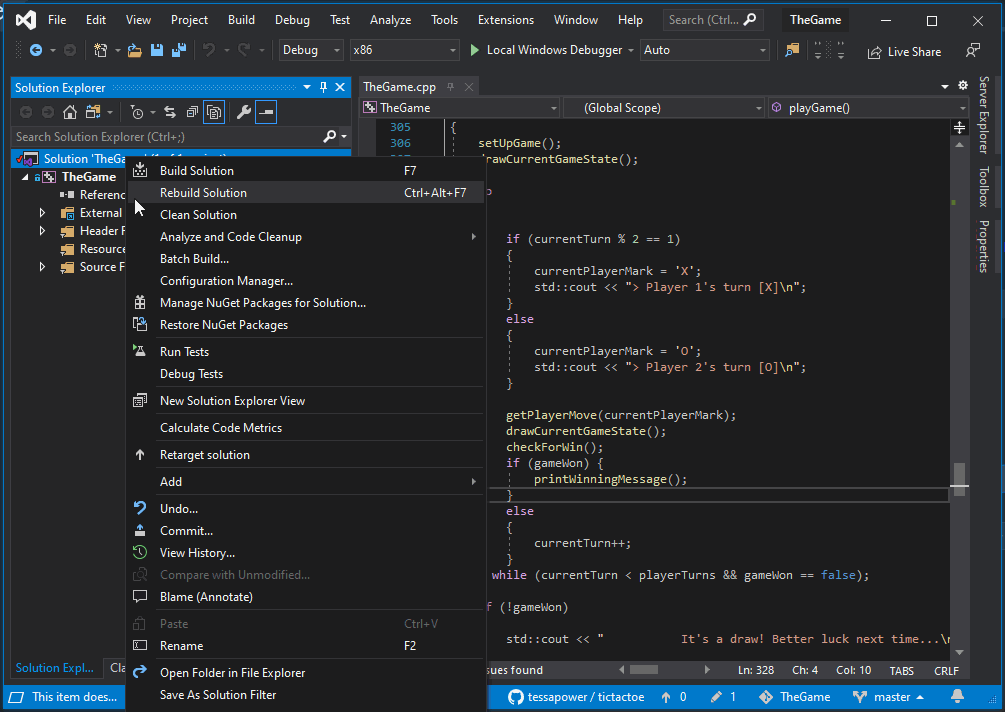Expand the Source Files folder
Viewport: 1005px width, 712px height.
[x=42, y=267]
